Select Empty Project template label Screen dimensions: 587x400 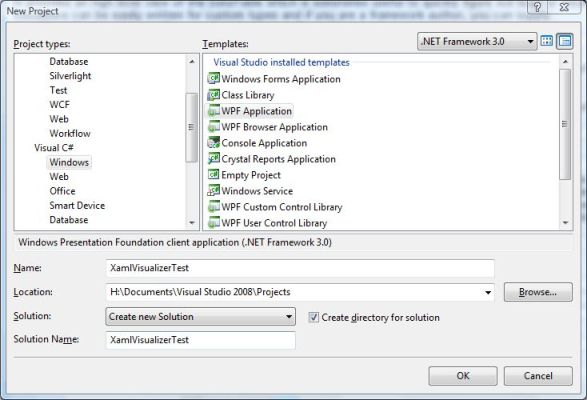[x=251, y=175]
